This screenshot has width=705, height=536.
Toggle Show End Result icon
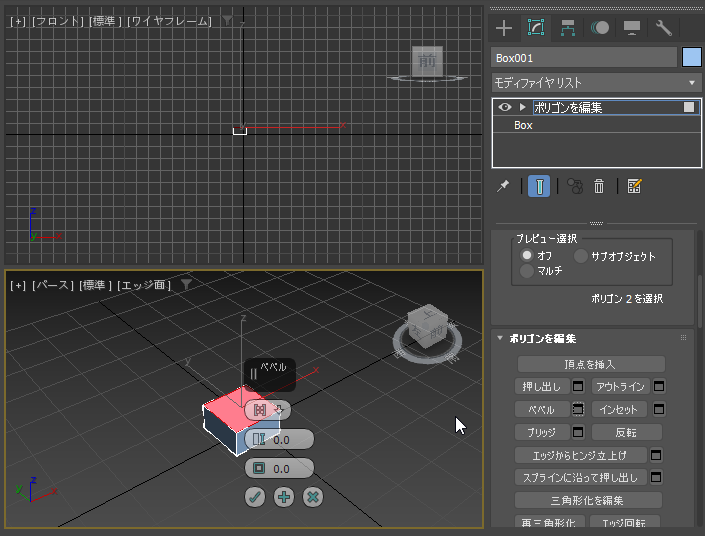[x=539, y=186]
